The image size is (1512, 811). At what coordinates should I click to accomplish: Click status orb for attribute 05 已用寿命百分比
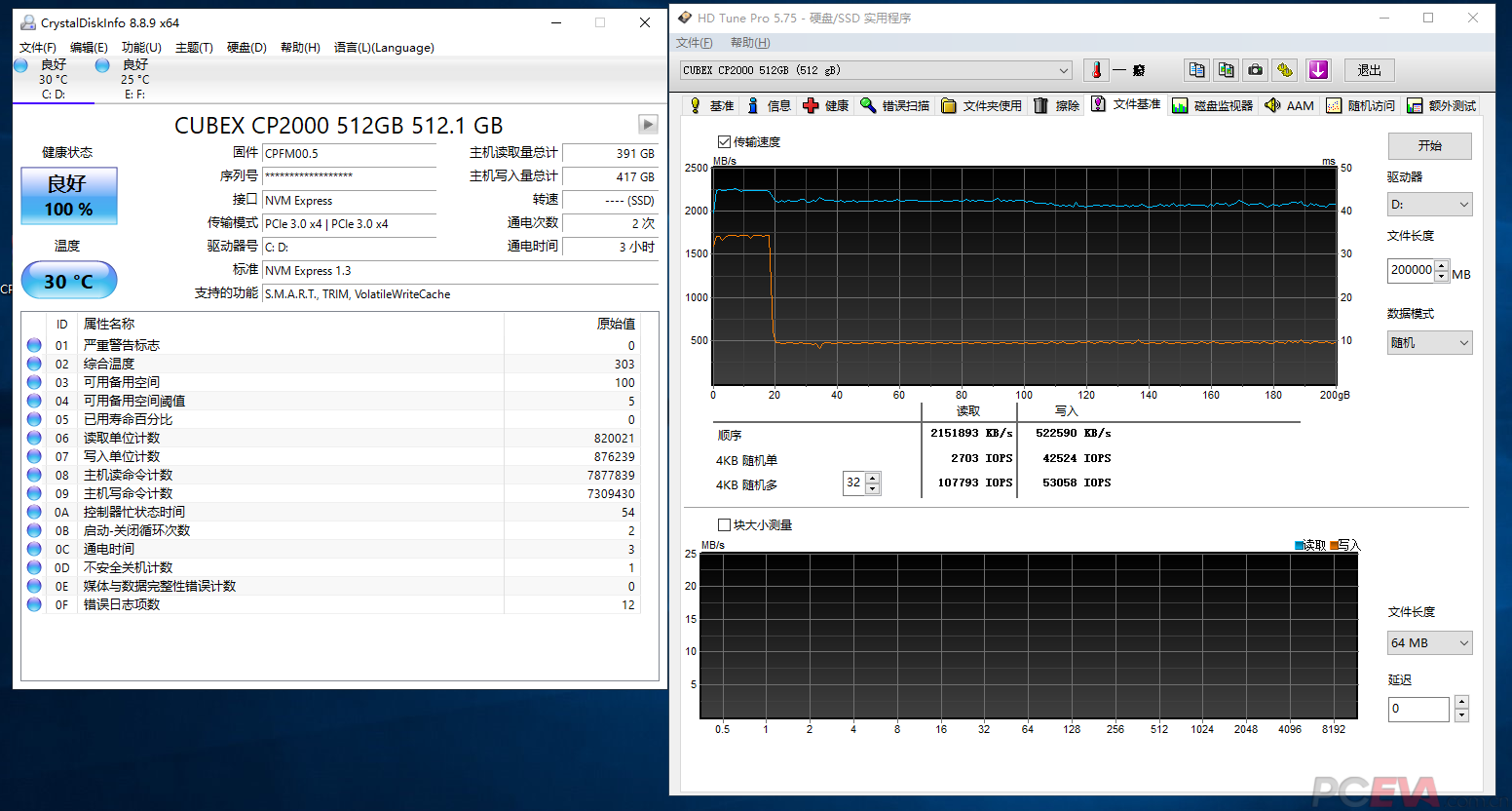(x=34, y=419)
